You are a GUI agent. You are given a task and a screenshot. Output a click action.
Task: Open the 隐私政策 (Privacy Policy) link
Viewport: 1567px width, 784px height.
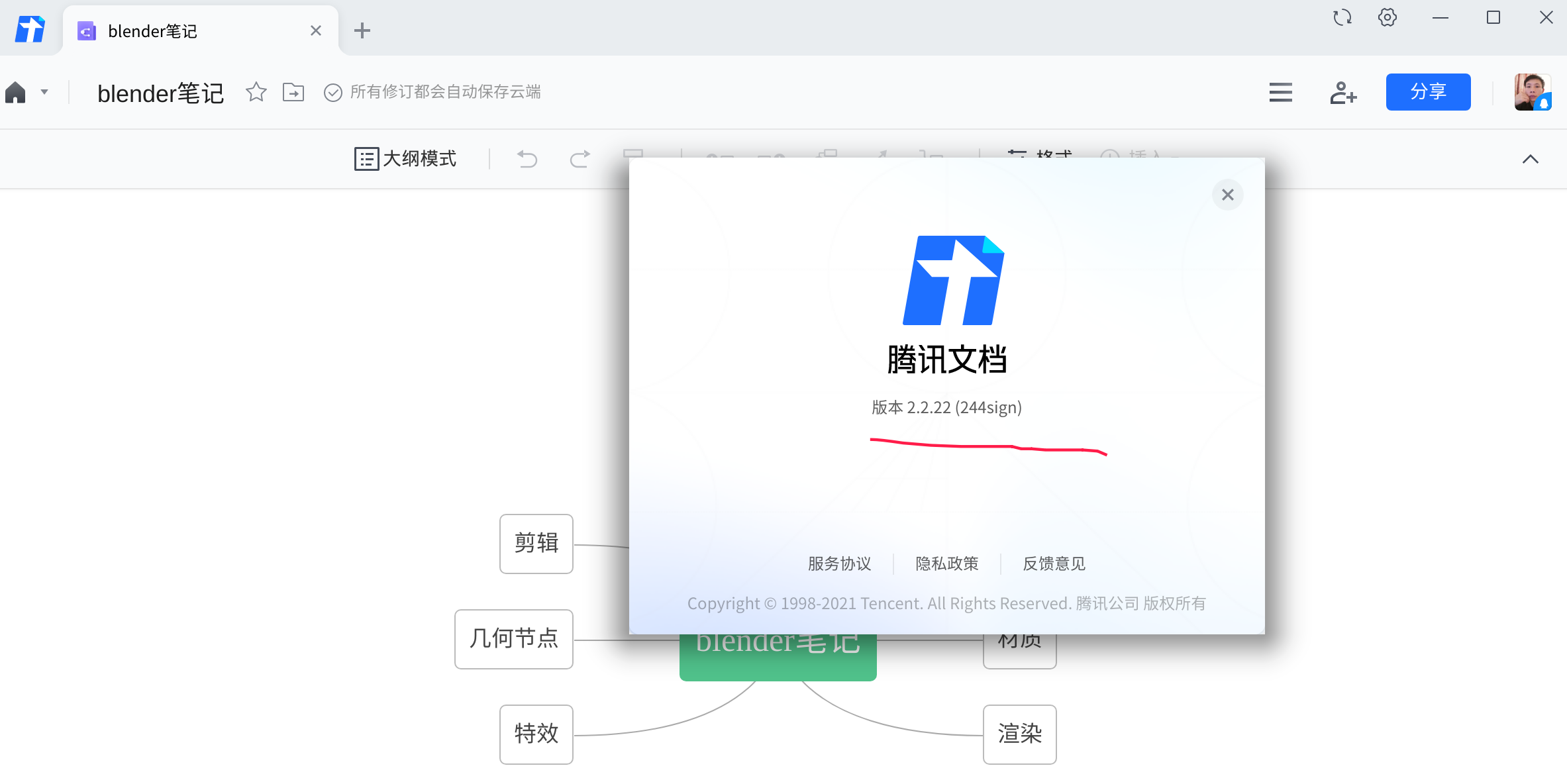[x=946, y=563]
